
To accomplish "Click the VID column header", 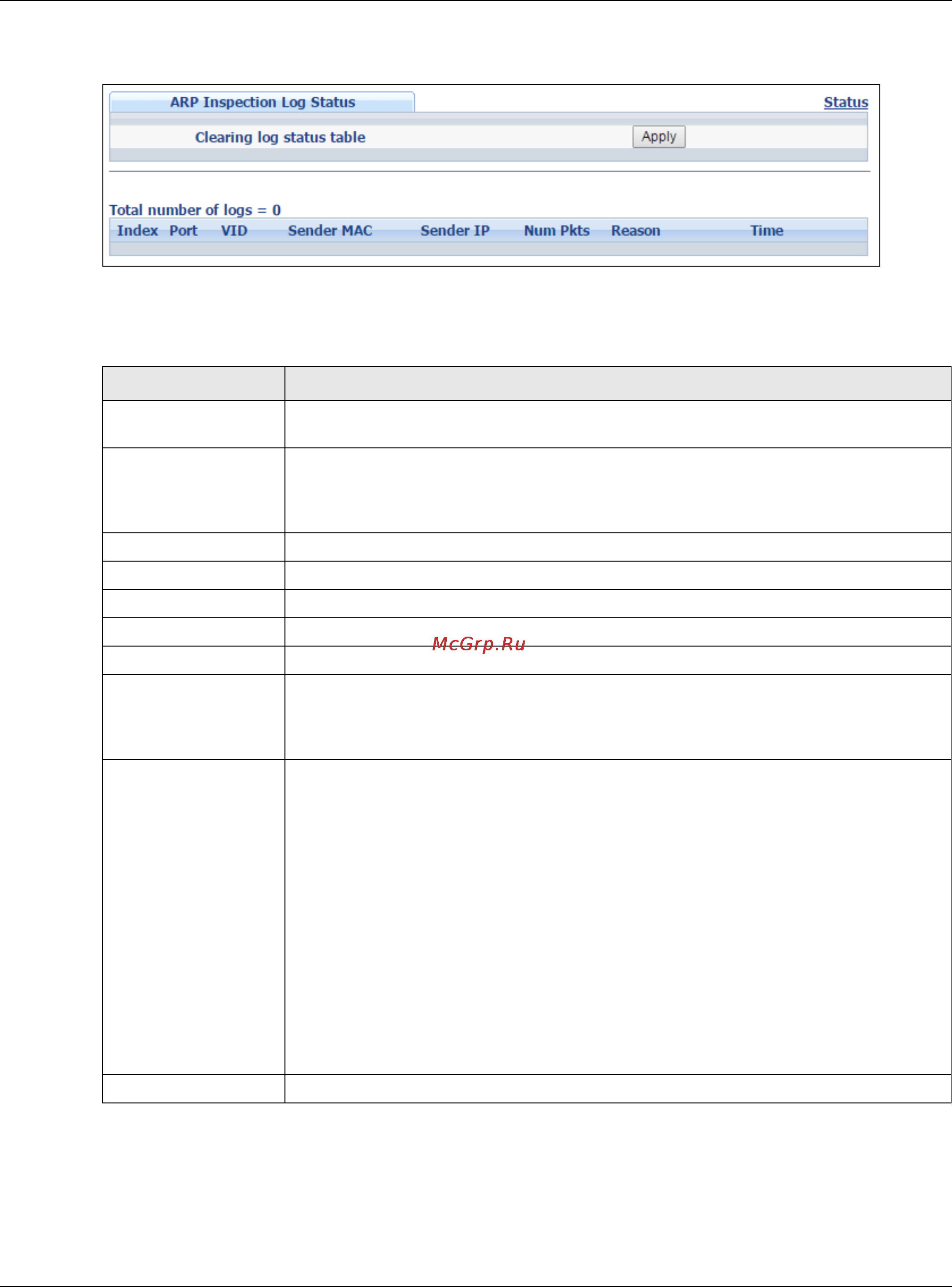I will pyautogui.click(x=234, y=230).
